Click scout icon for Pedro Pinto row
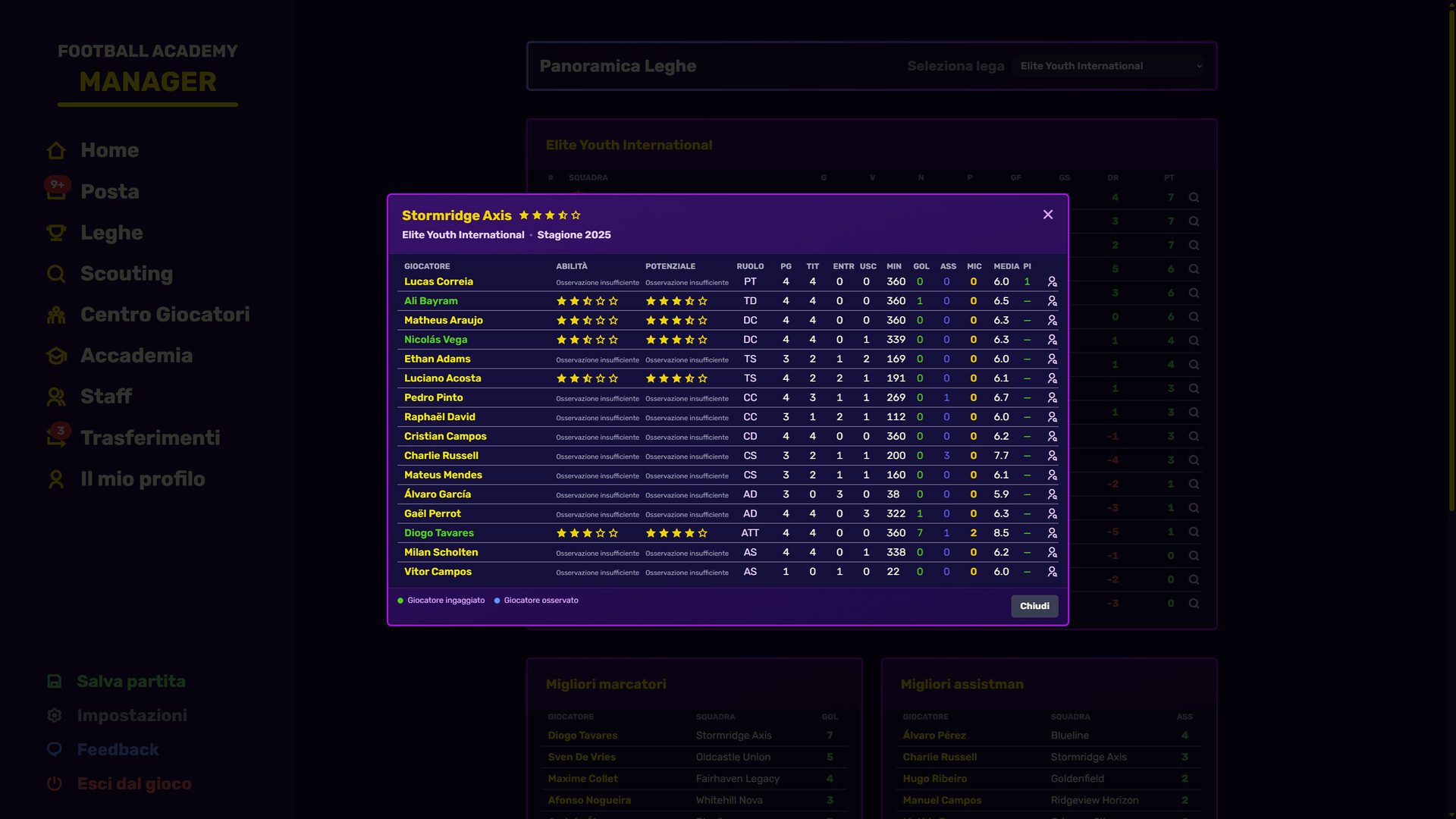The width and height of the screenshot is (1456, 819). (1052, 398)
